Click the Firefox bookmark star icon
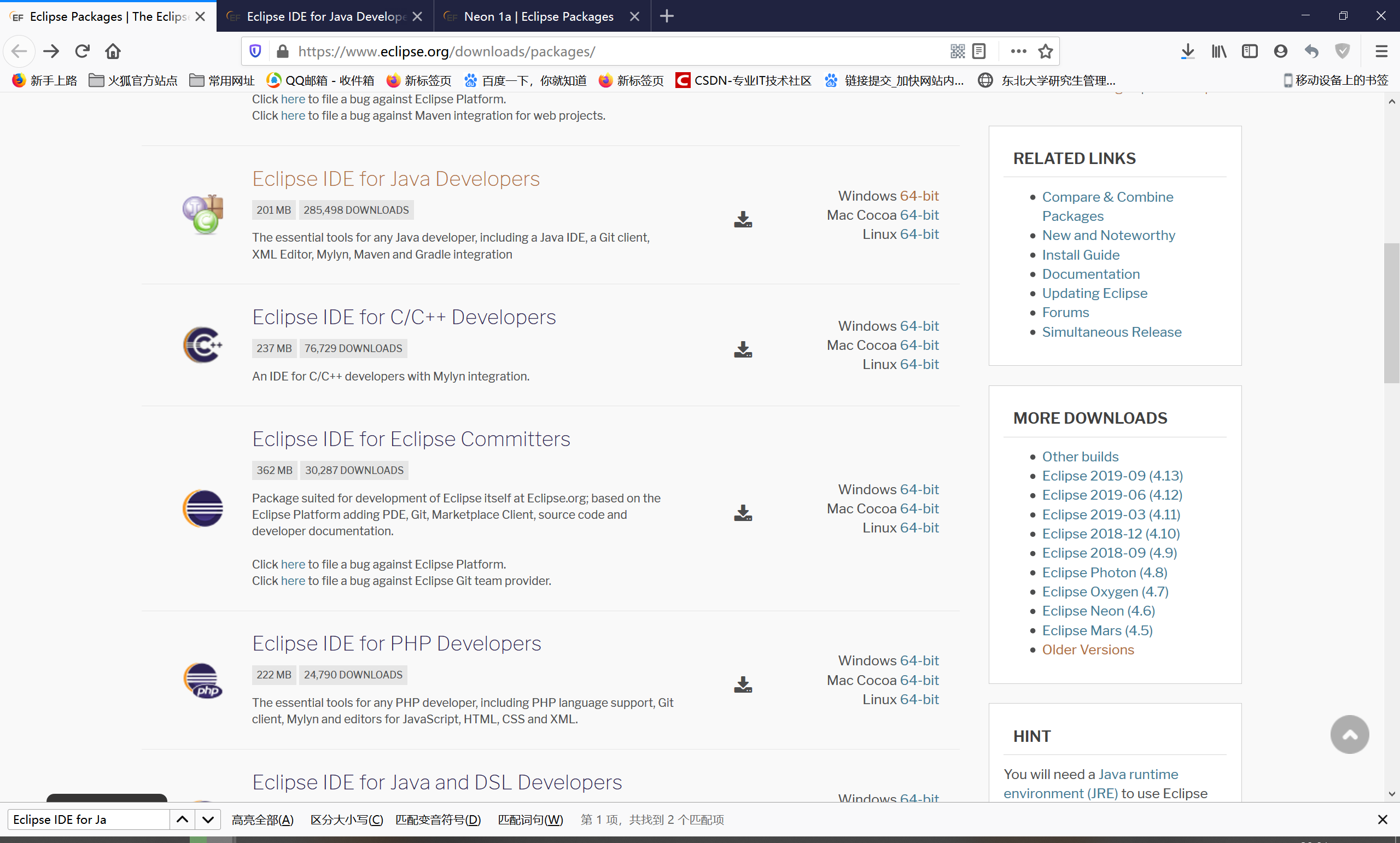 pyautogui.click(x=1045, y=52)
